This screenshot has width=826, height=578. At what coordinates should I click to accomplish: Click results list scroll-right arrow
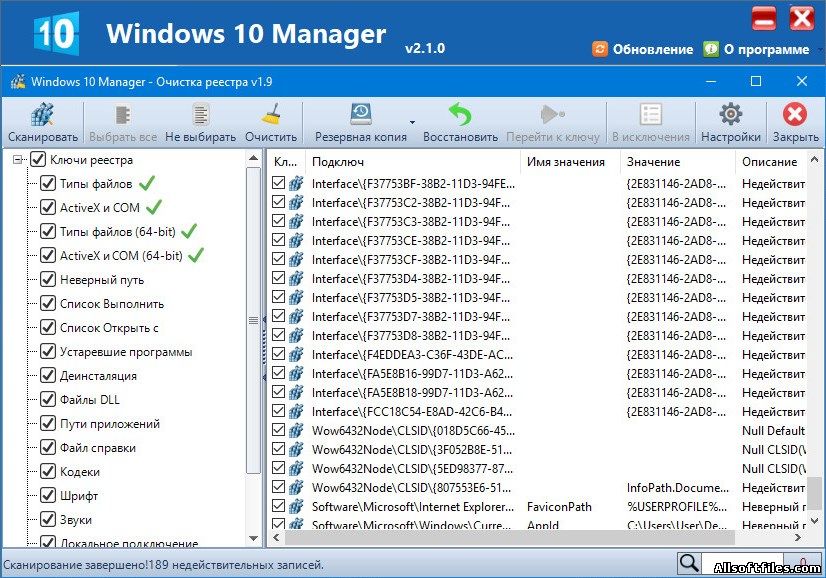pyautogui.click(x=798, y=537)
